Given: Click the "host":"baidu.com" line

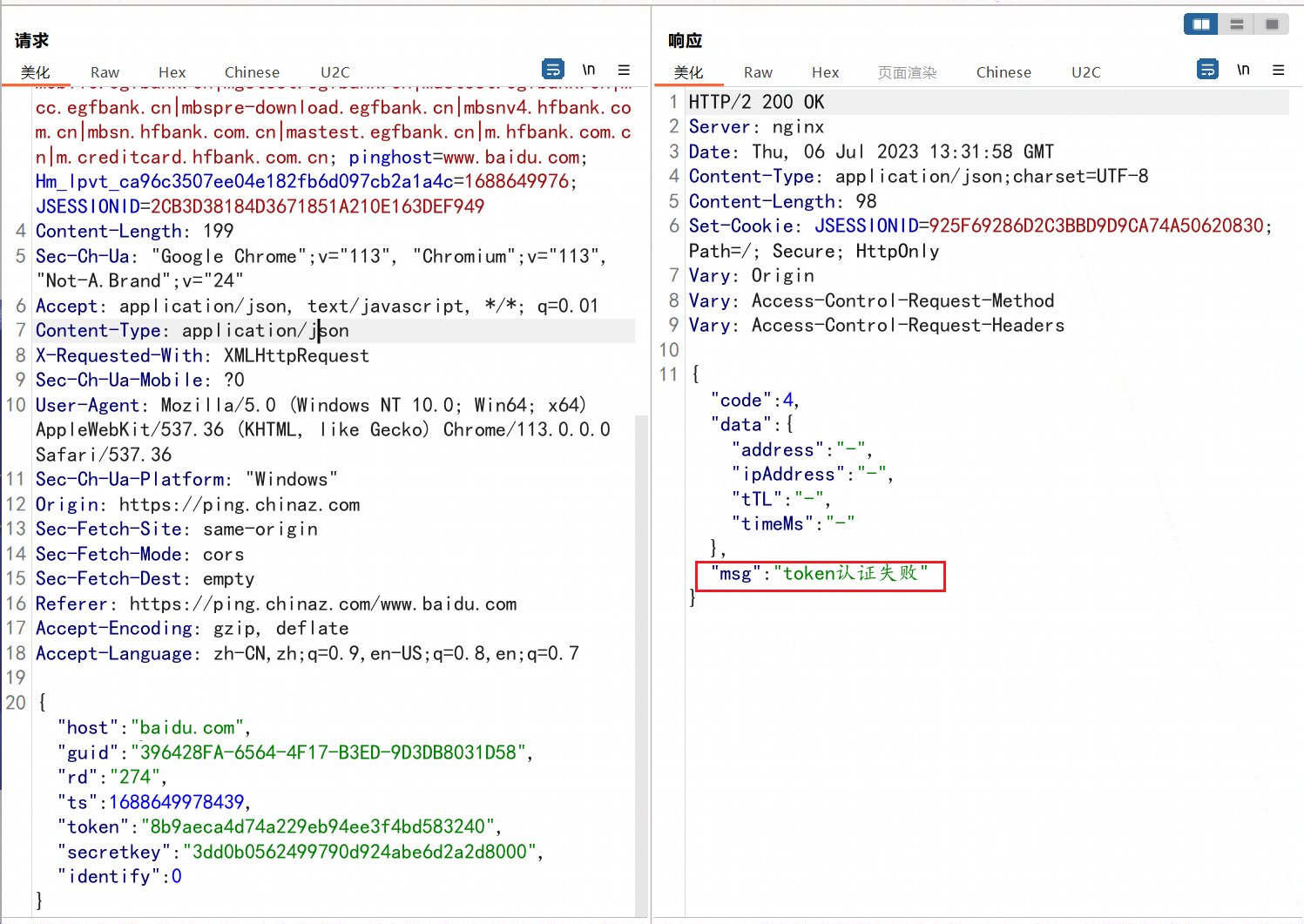Looking at the screenshot, I should 154,727.
